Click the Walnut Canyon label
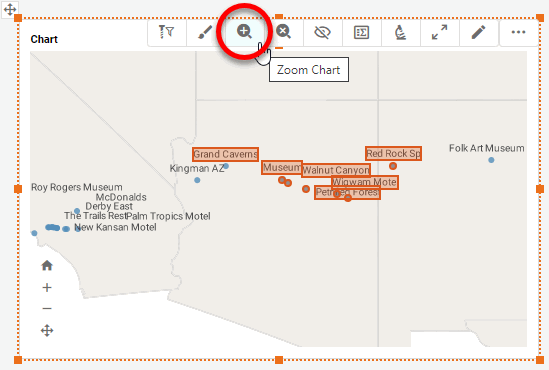The image size is (549, 370). (336, 170)
